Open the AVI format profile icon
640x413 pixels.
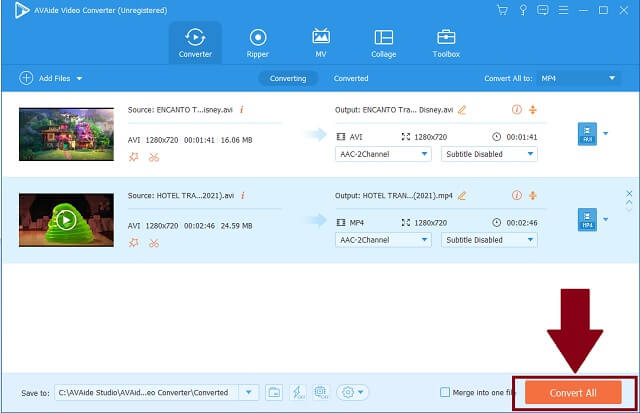tap(587, 134)
